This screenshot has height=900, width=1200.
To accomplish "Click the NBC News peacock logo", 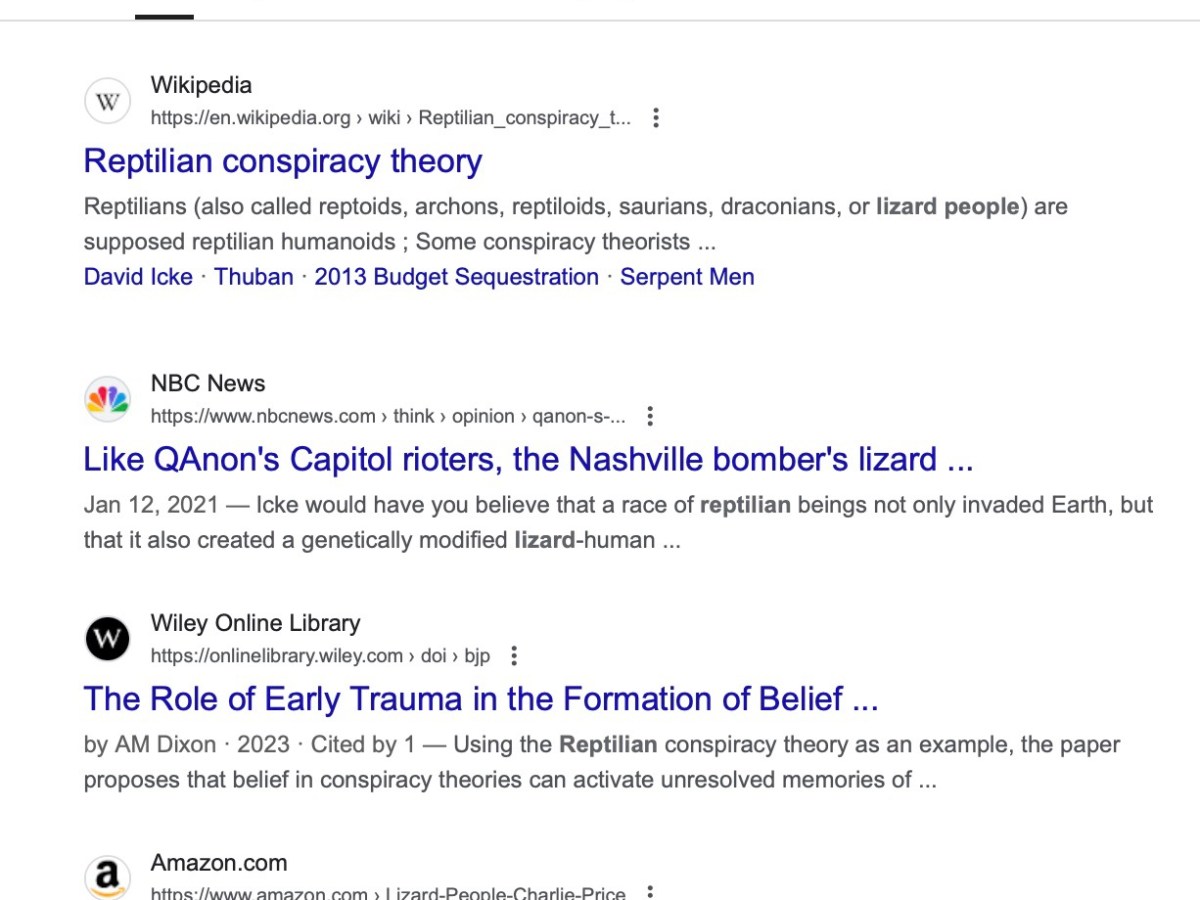I will [107, 398].
